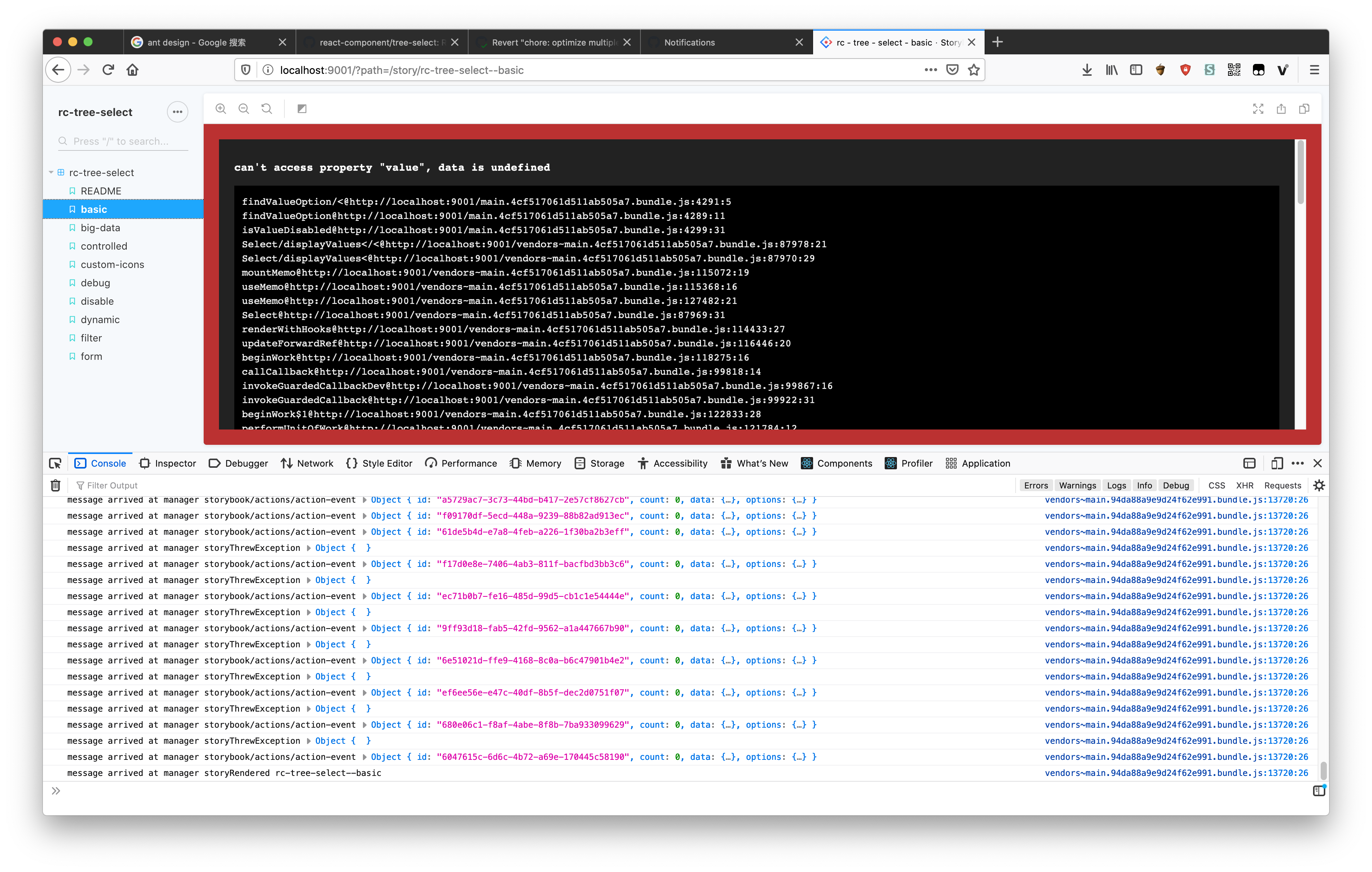Open console settings gear icon
Screen dimensions: 1372x872
(1319, 485)
